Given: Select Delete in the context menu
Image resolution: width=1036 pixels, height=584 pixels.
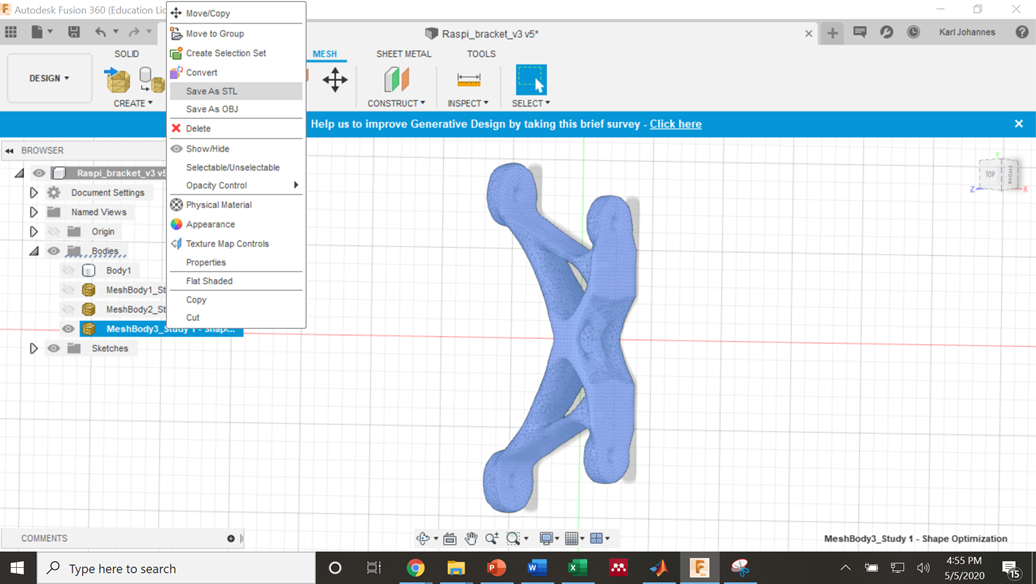Looking at the screenshot, I should pyautogui.click(x=237, y=128).
